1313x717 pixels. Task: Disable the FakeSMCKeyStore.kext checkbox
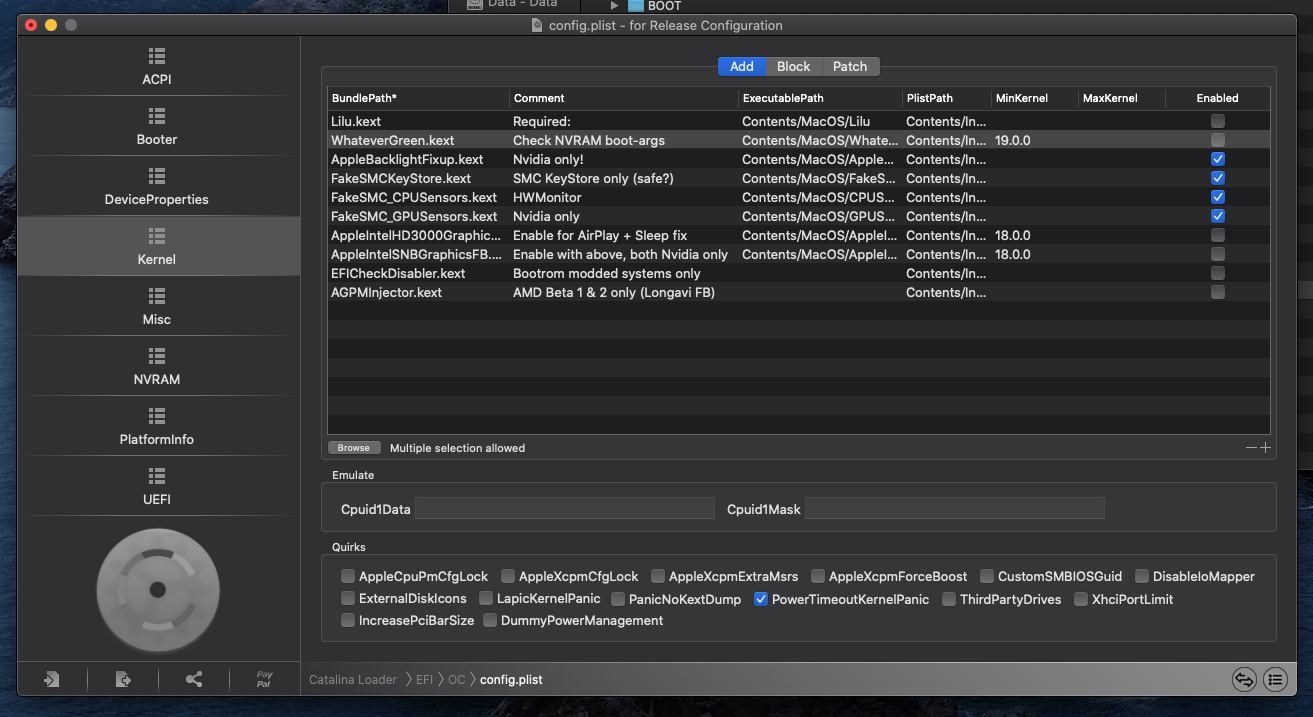point(1217,178)
